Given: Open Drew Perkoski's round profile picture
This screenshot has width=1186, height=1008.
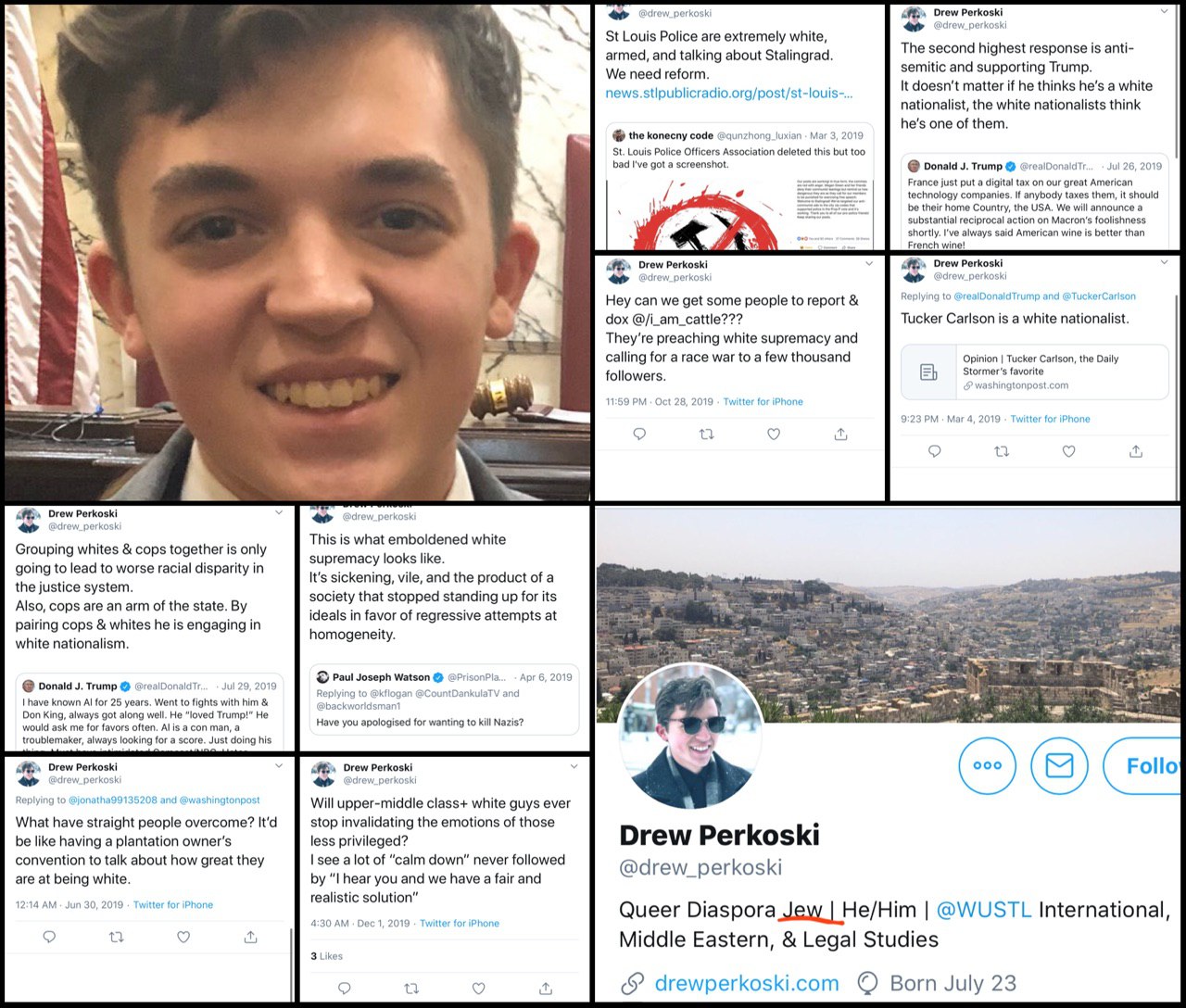Looking at the screenshot, I should 690,737.
